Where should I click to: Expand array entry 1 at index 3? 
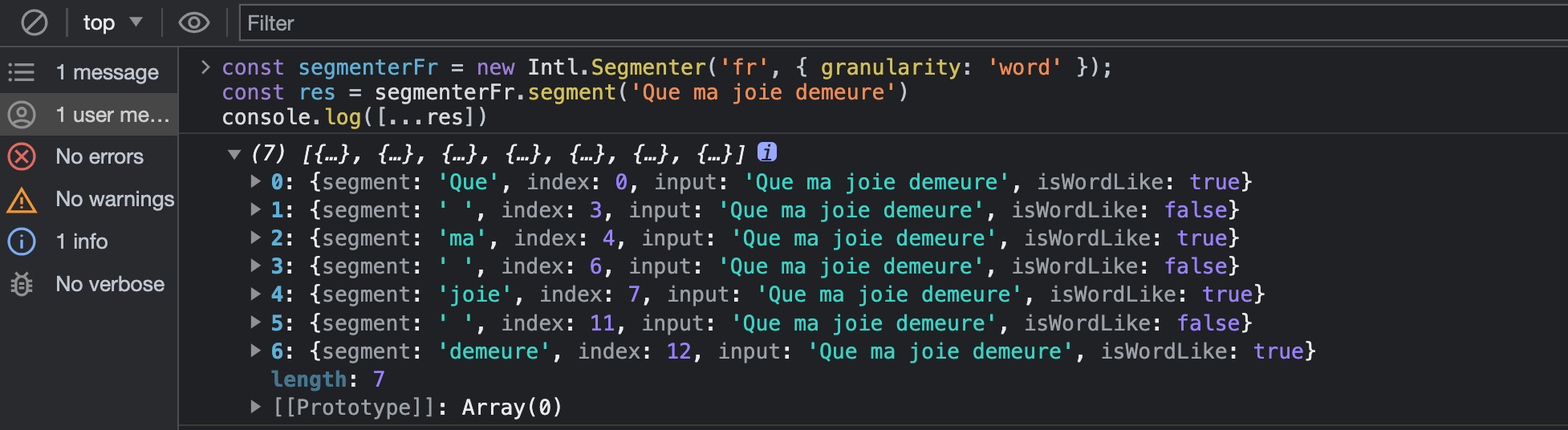[x=255, y=209]
